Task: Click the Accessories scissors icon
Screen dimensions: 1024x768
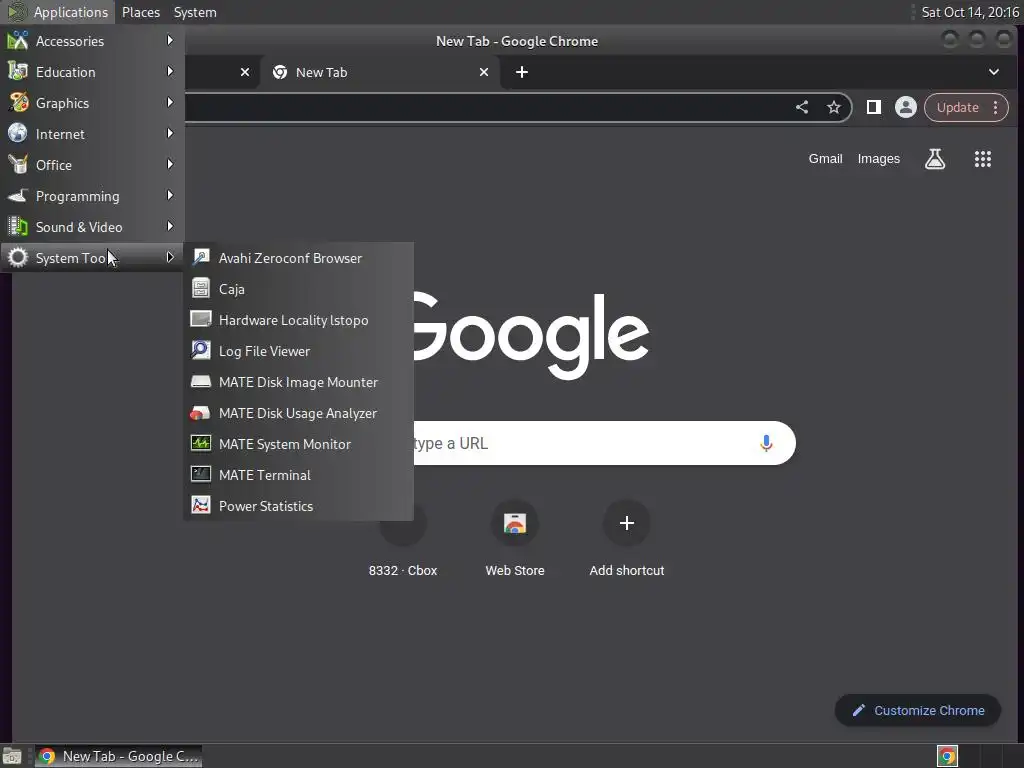Action: tap(18, 40)
